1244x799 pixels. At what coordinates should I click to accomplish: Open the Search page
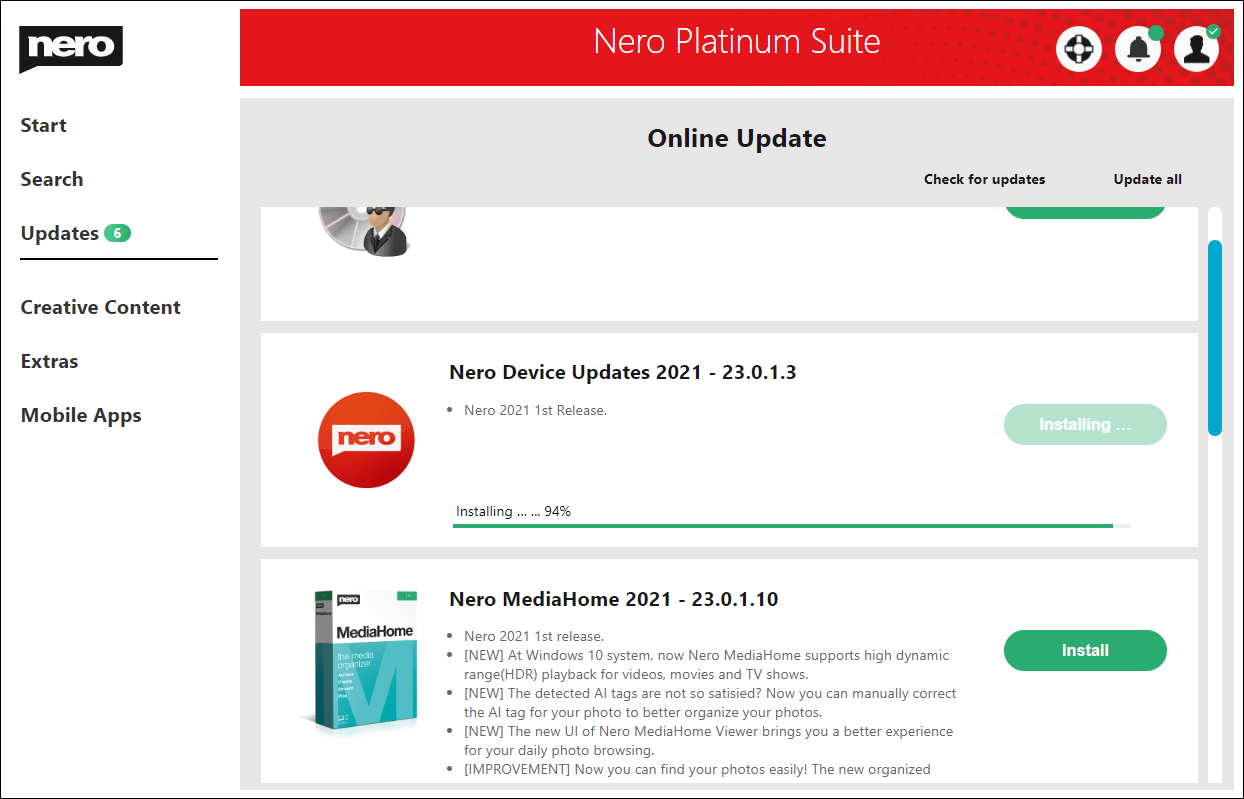(52, 179)
